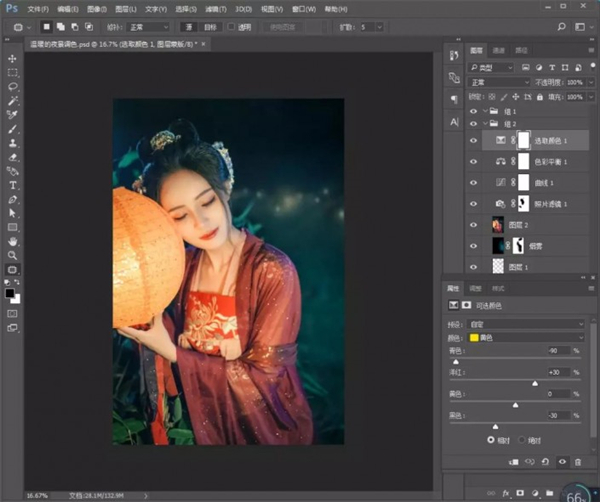The image size is (600, 502).
Task: Select the 图层 2 layer thumbnail
Action: point(500,225)
